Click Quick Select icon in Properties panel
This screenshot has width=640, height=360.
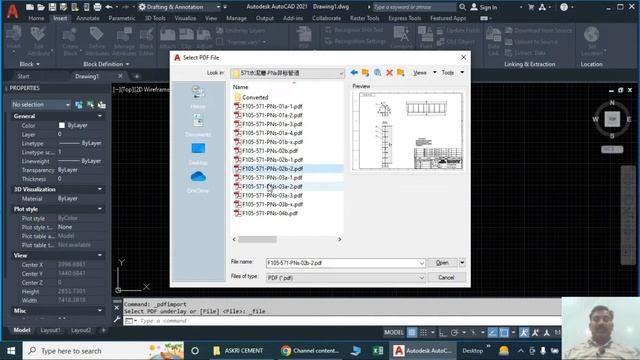click(x=102, y=105)
